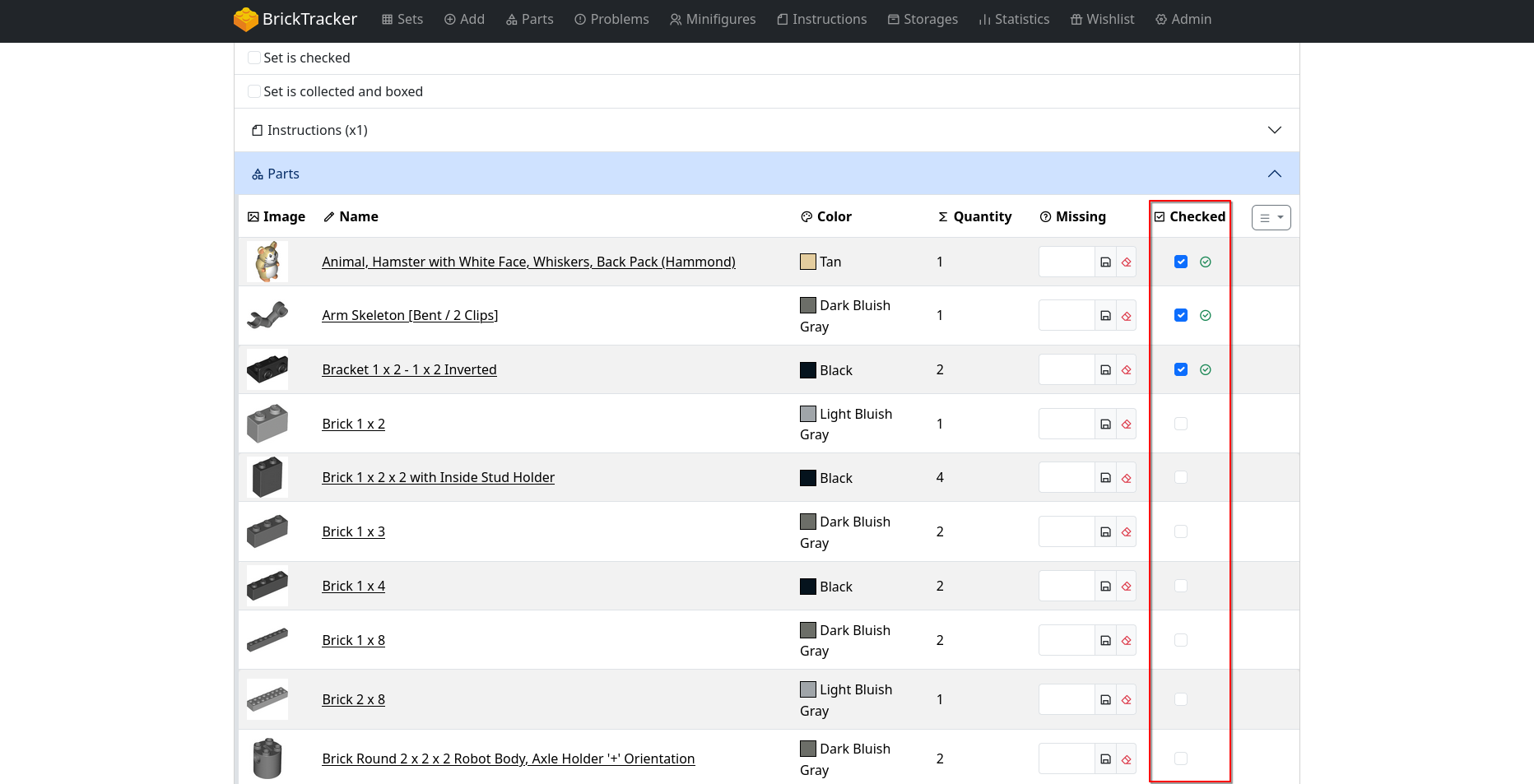The height and width of the screenshot is (784, 1534).
Task: Click the missing quantity field for Brick Round
Action: pyautogui.click(x=1067, y=758)
